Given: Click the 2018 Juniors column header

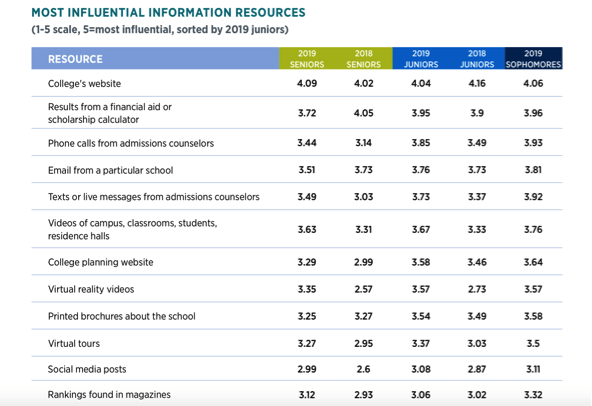Looking at the screenshot, I should point(477,59).
